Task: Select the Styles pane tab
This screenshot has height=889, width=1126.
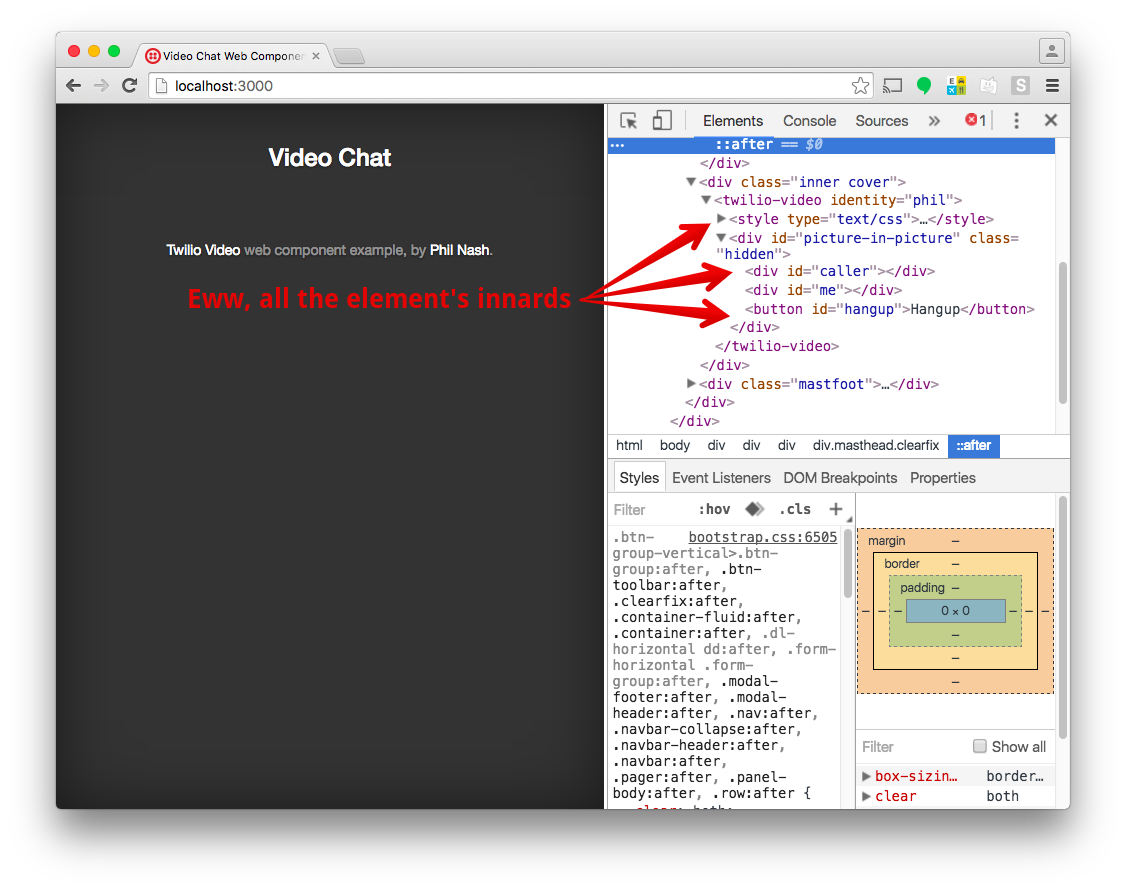Action: click(x=639, y=478)
